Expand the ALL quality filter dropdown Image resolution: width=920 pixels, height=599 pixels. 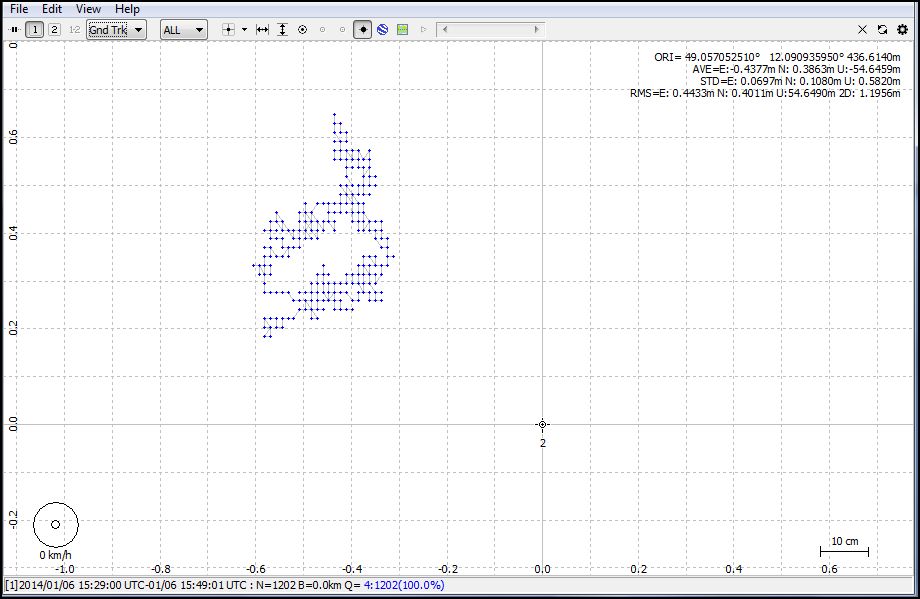click(183, 30)
